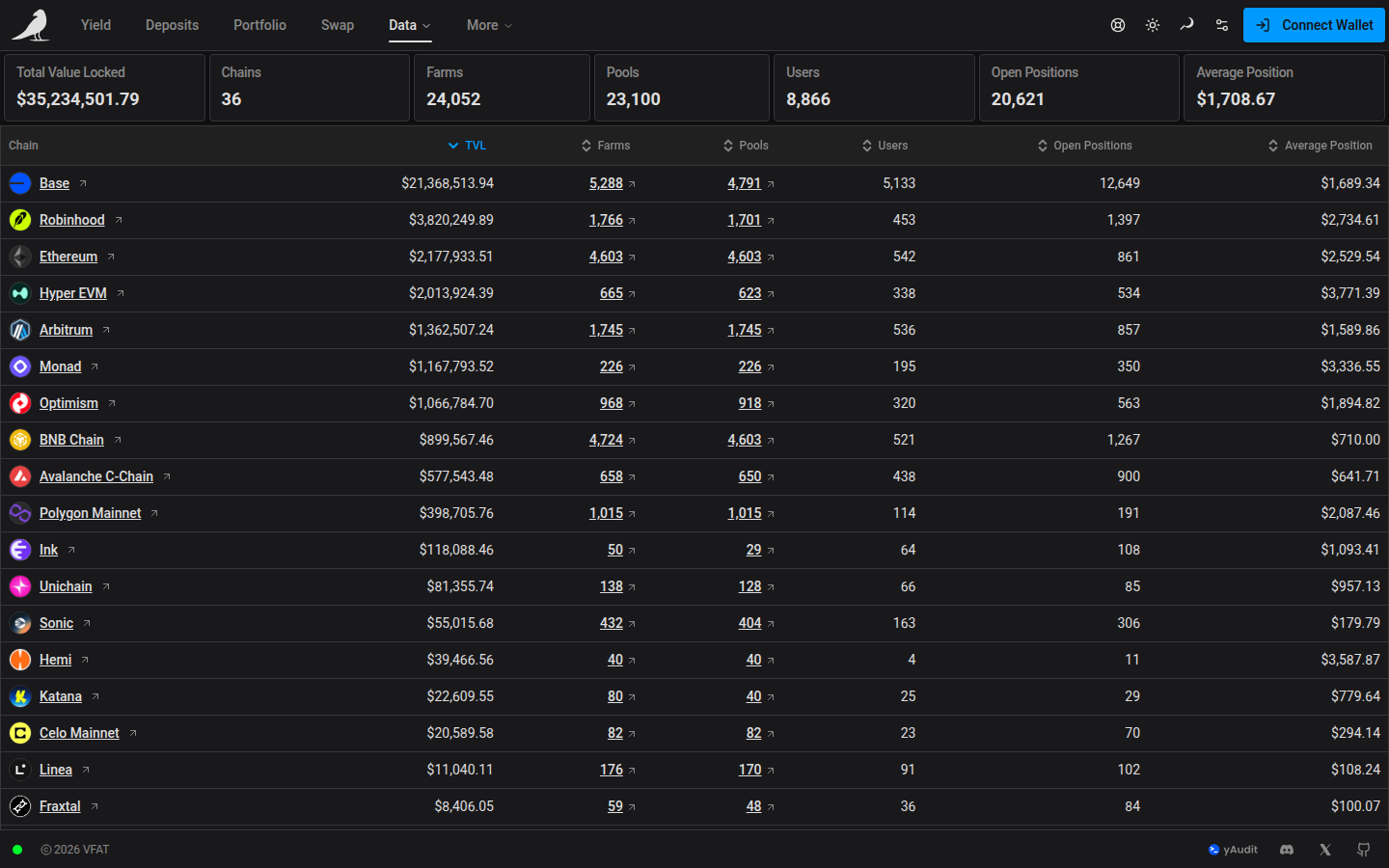
Task: Go to the Swap tab
Action: (x=338, y=25)
